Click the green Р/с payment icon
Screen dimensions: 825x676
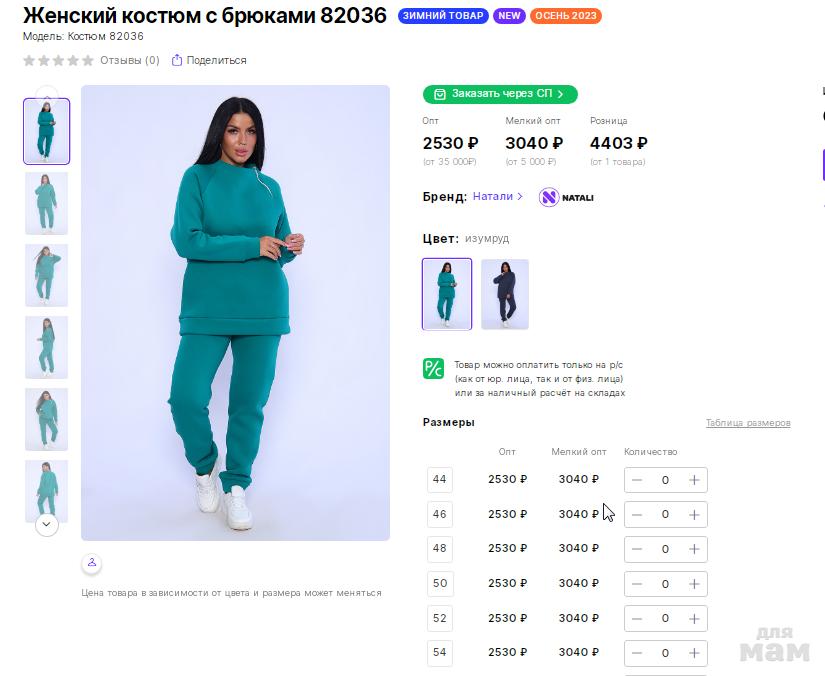coord(433,368)
